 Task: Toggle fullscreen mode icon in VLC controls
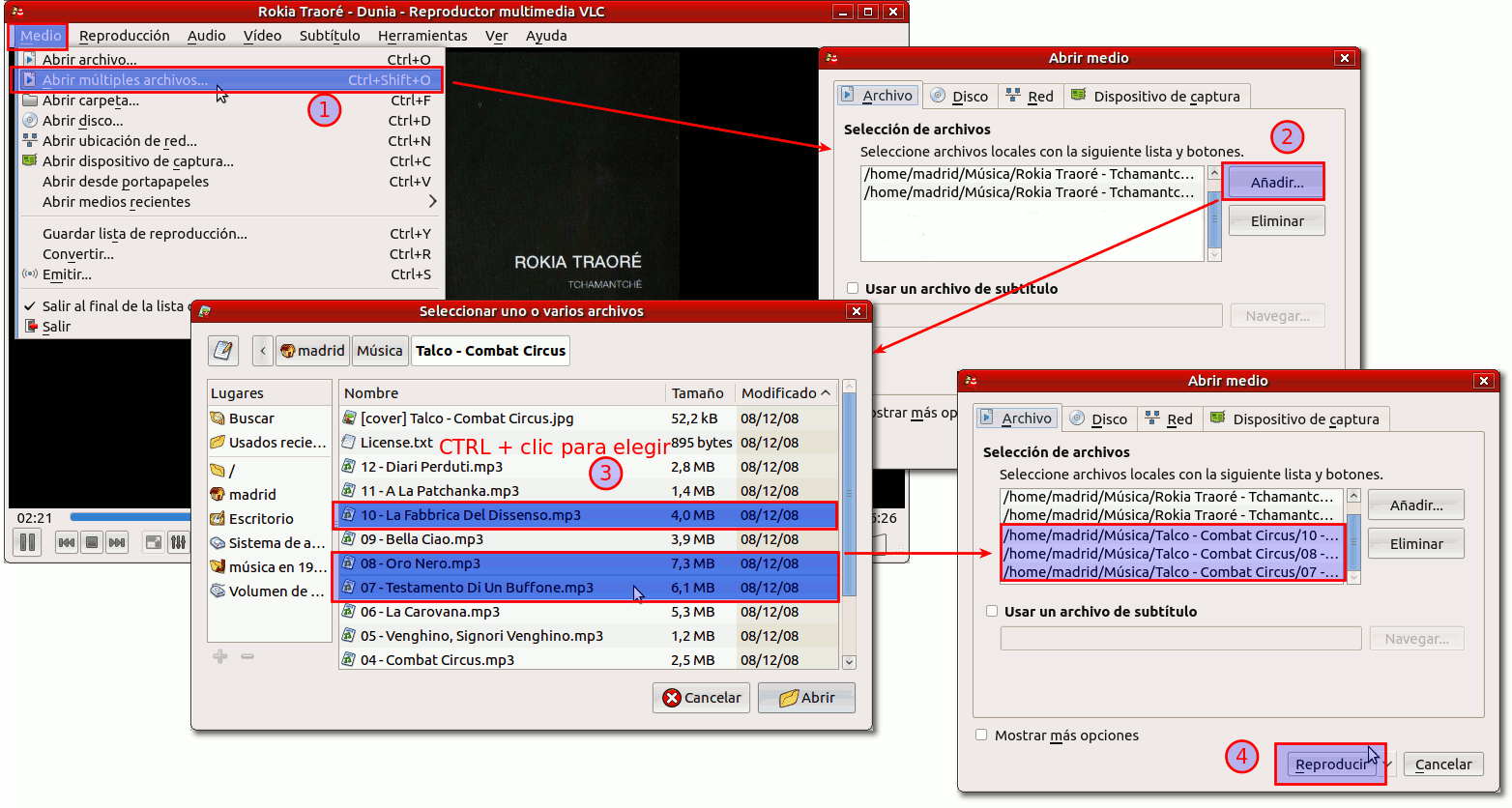154,542
